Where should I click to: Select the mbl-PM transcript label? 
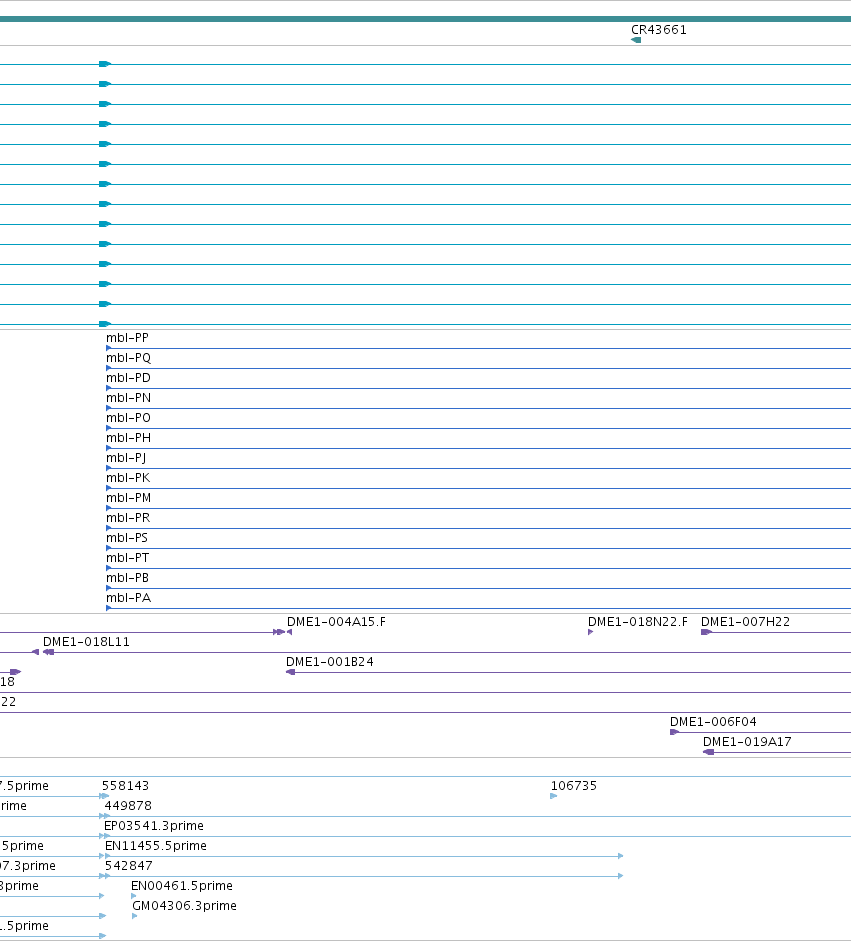[x=128, y=498]
